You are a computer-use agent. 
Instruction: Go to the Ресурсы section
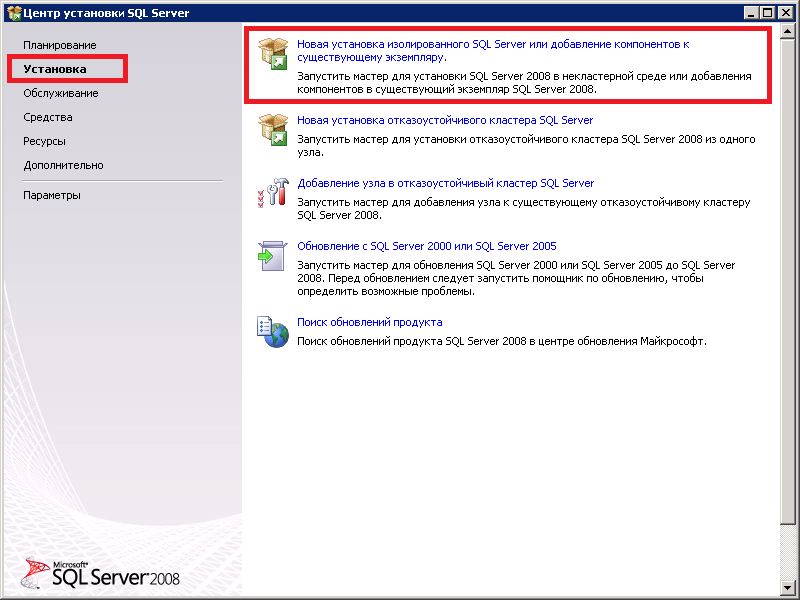point(45,141)
